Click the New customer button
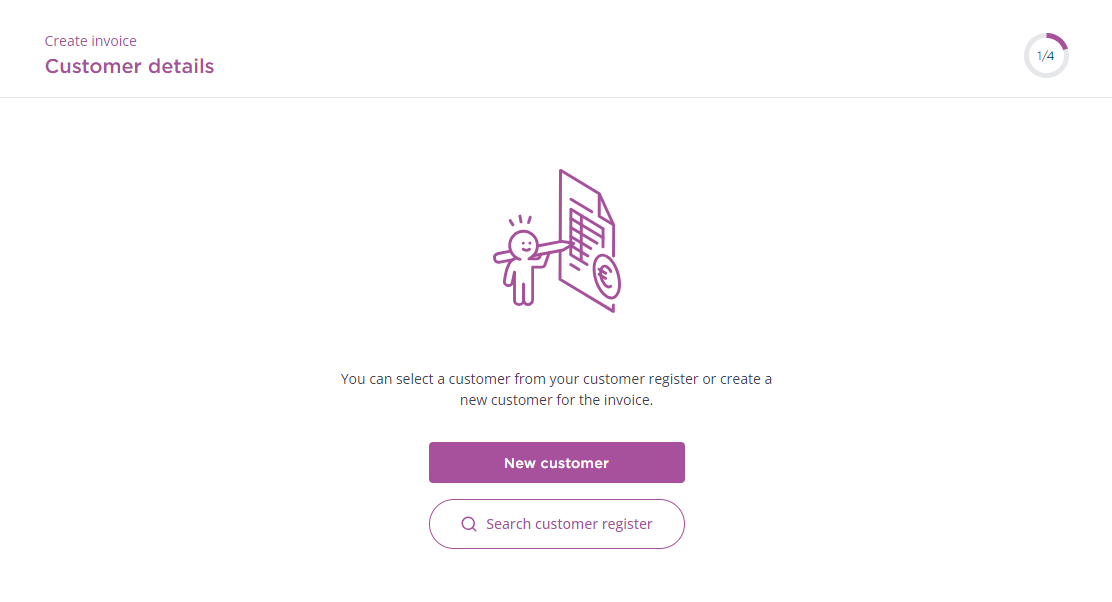This screenshot has width=1112, height=602. (557, 462)
